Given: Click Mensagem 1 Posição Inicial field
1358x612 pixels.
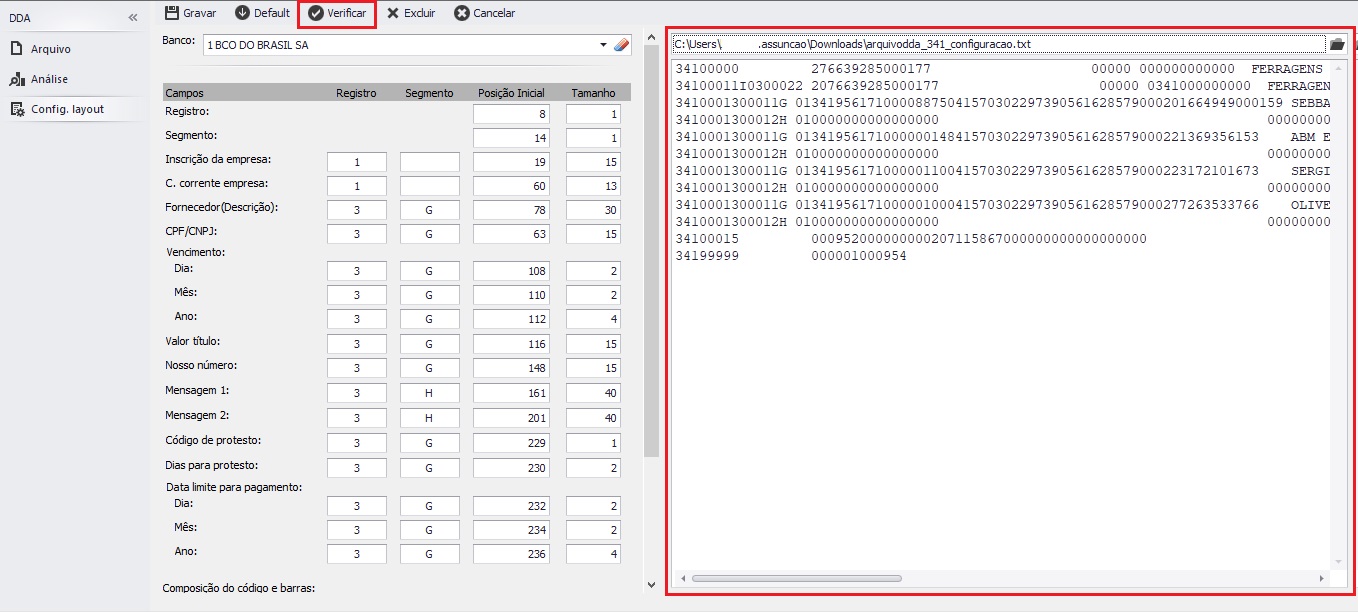Looking at the screenshot, I should [x=511, y=394].
